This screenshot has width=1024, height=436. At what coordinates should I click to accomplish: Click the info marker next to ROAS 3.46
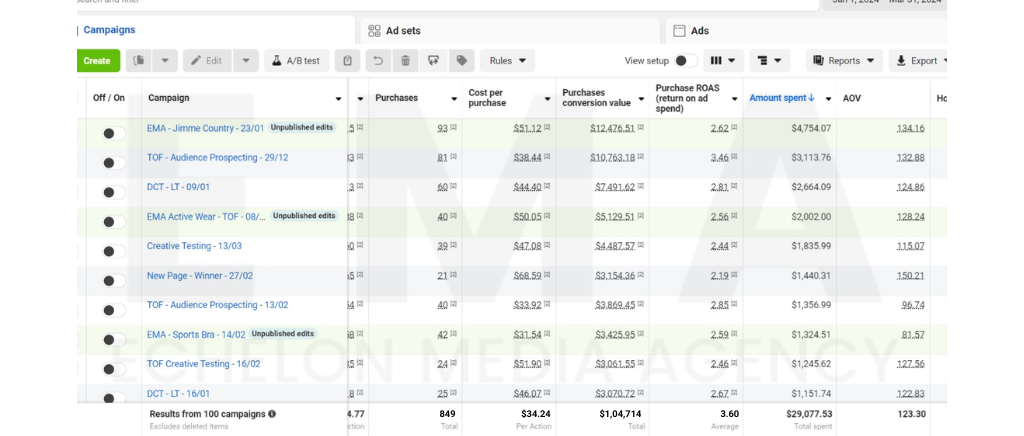pos(734,158)
